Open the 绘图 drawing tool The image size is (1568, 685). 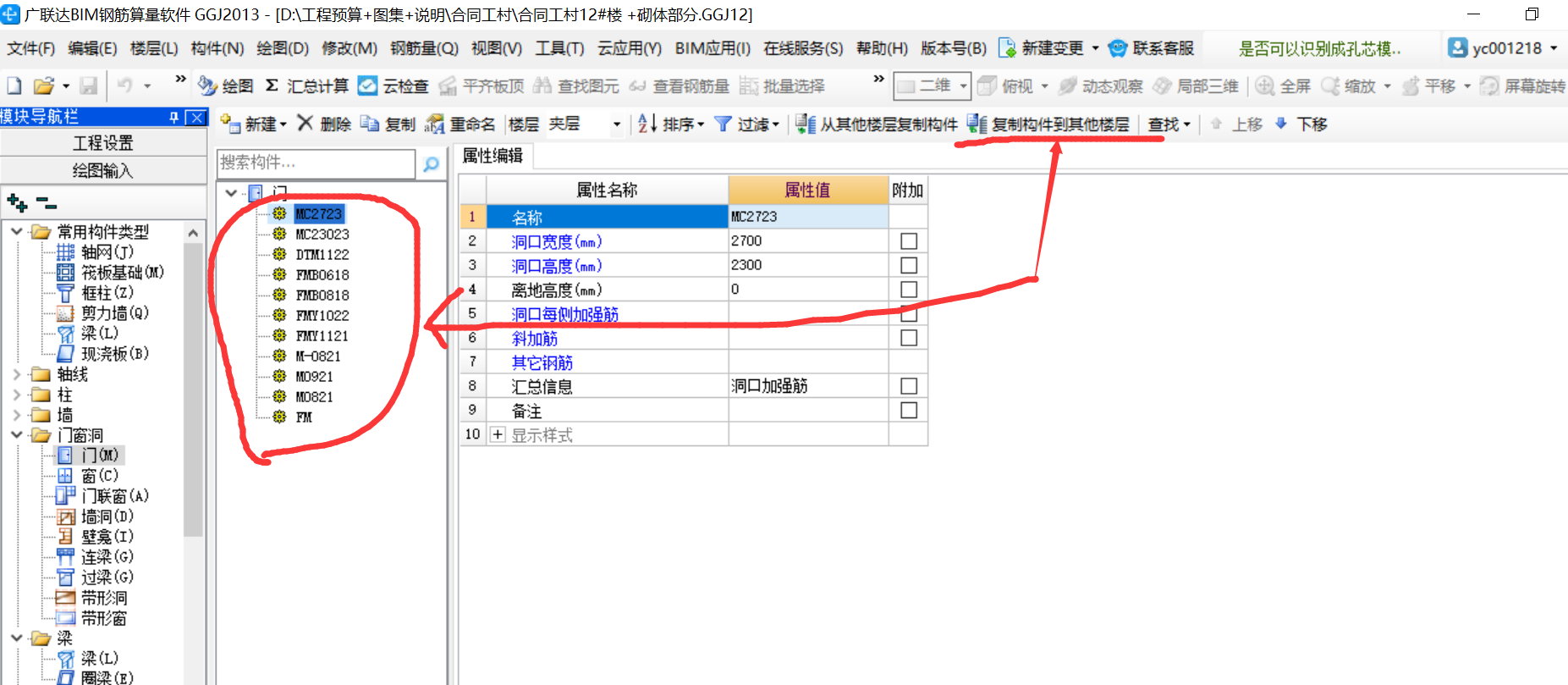[225, 86]
